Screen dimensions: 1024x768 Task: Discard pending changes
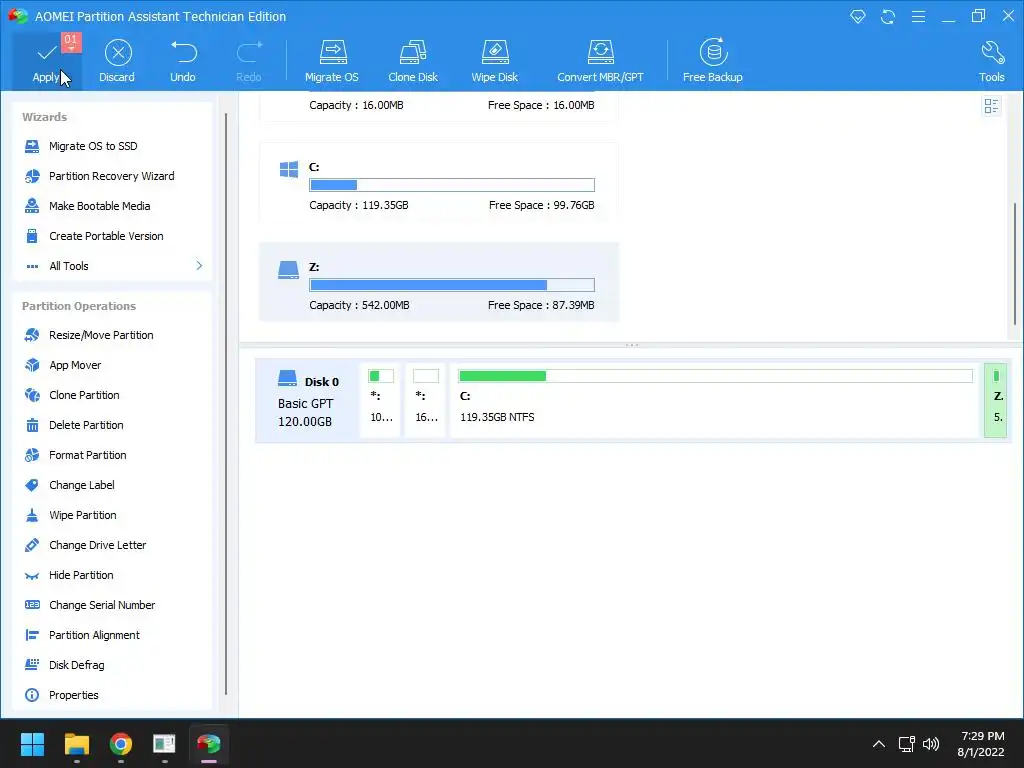pos(117,61)
